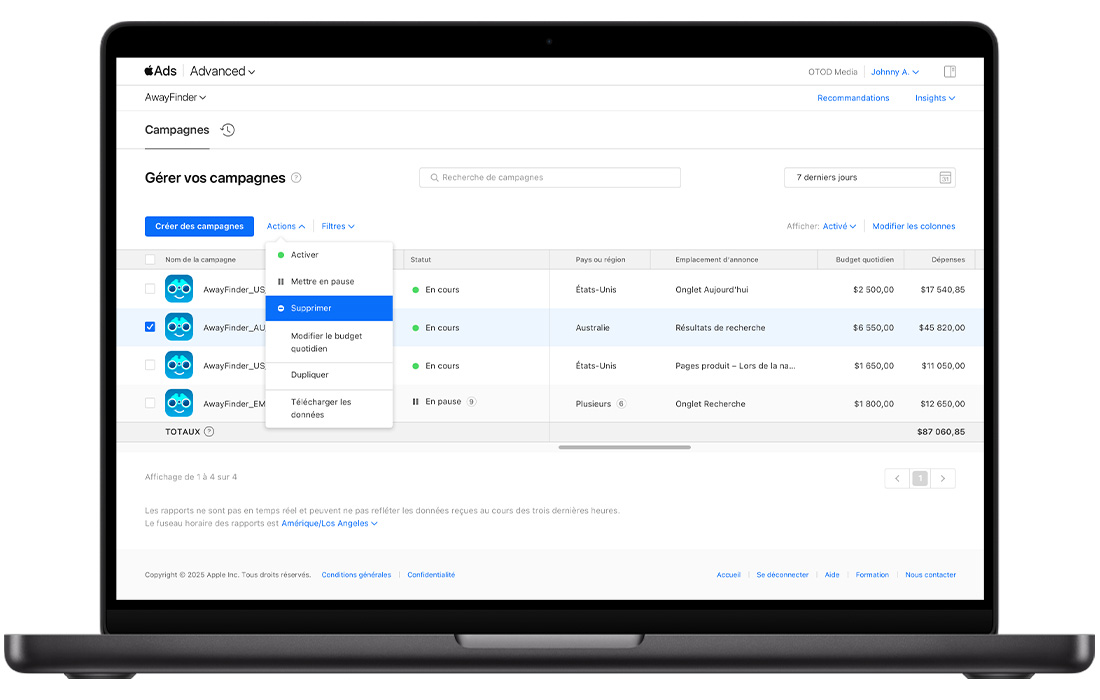Open the calendar icon in date range field
This screenshot has height=700, width=1100.
(x=945, y=178)
